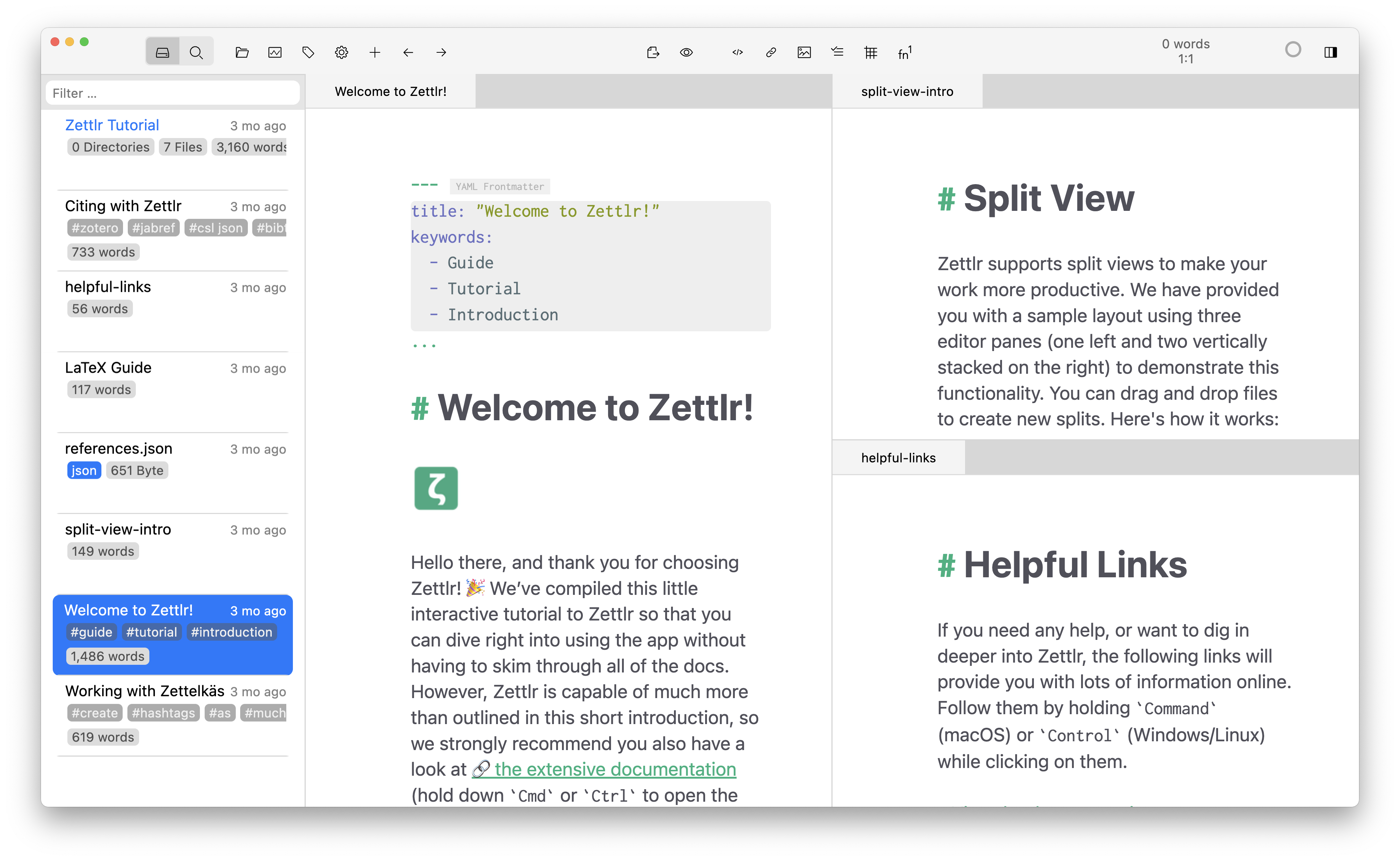This screenshot has height=861, width=1400.
Task: Insert task list icon
Action: pyautogui.click(x=838, y=52)
